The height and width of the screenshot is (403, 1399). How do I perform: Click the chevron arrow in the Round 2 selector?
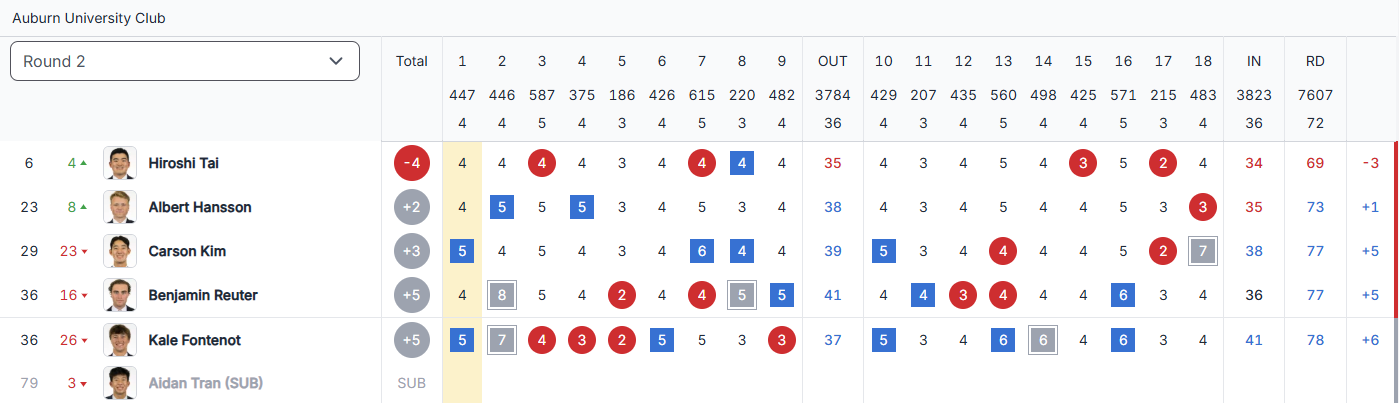coord(336,61)
